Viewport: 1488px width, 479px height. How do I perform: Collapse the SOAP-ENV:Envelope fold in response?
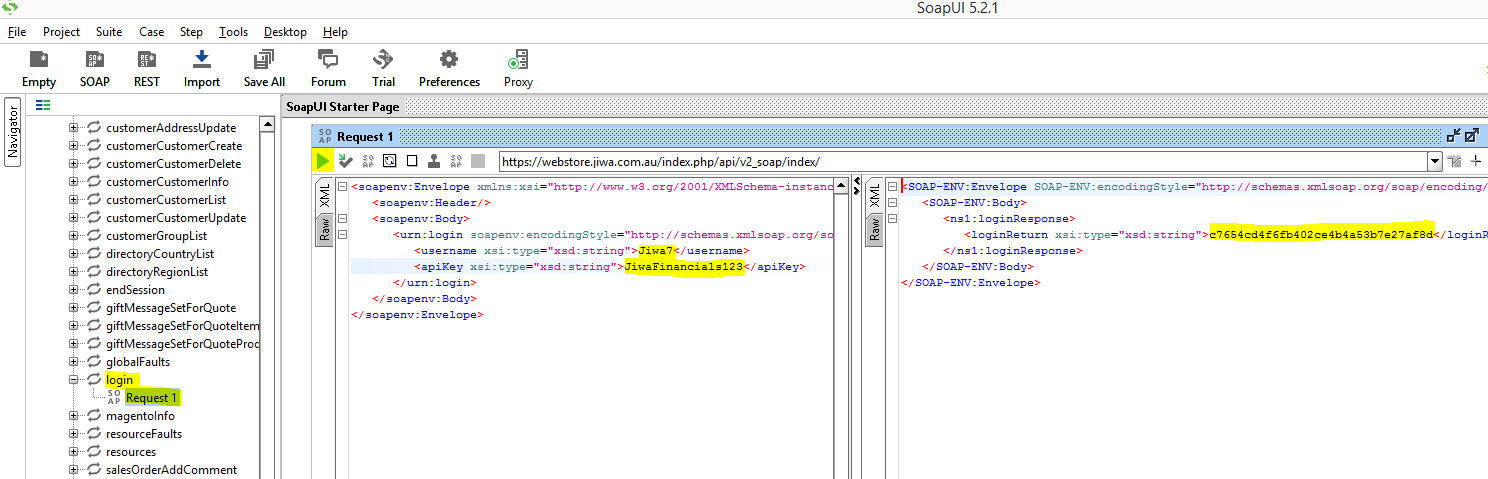[x=893, y=187]
